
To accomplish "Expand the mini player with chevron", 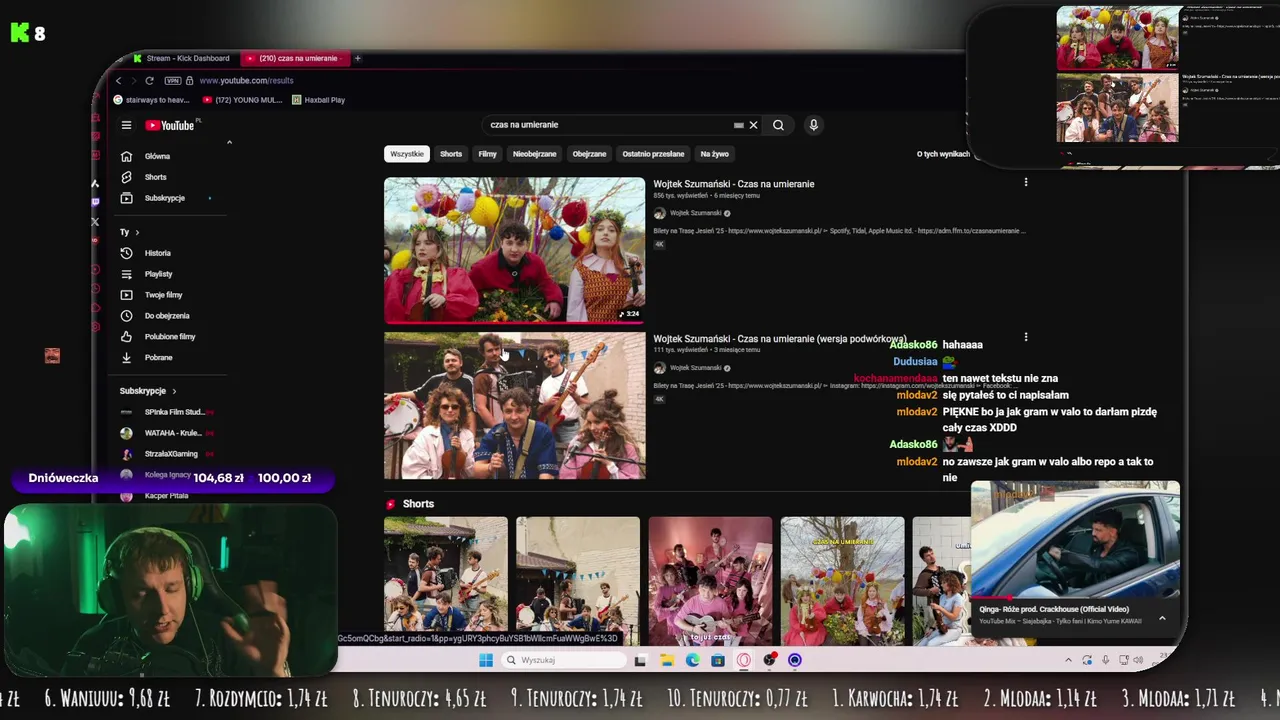I will click(x=1162, y=618).
